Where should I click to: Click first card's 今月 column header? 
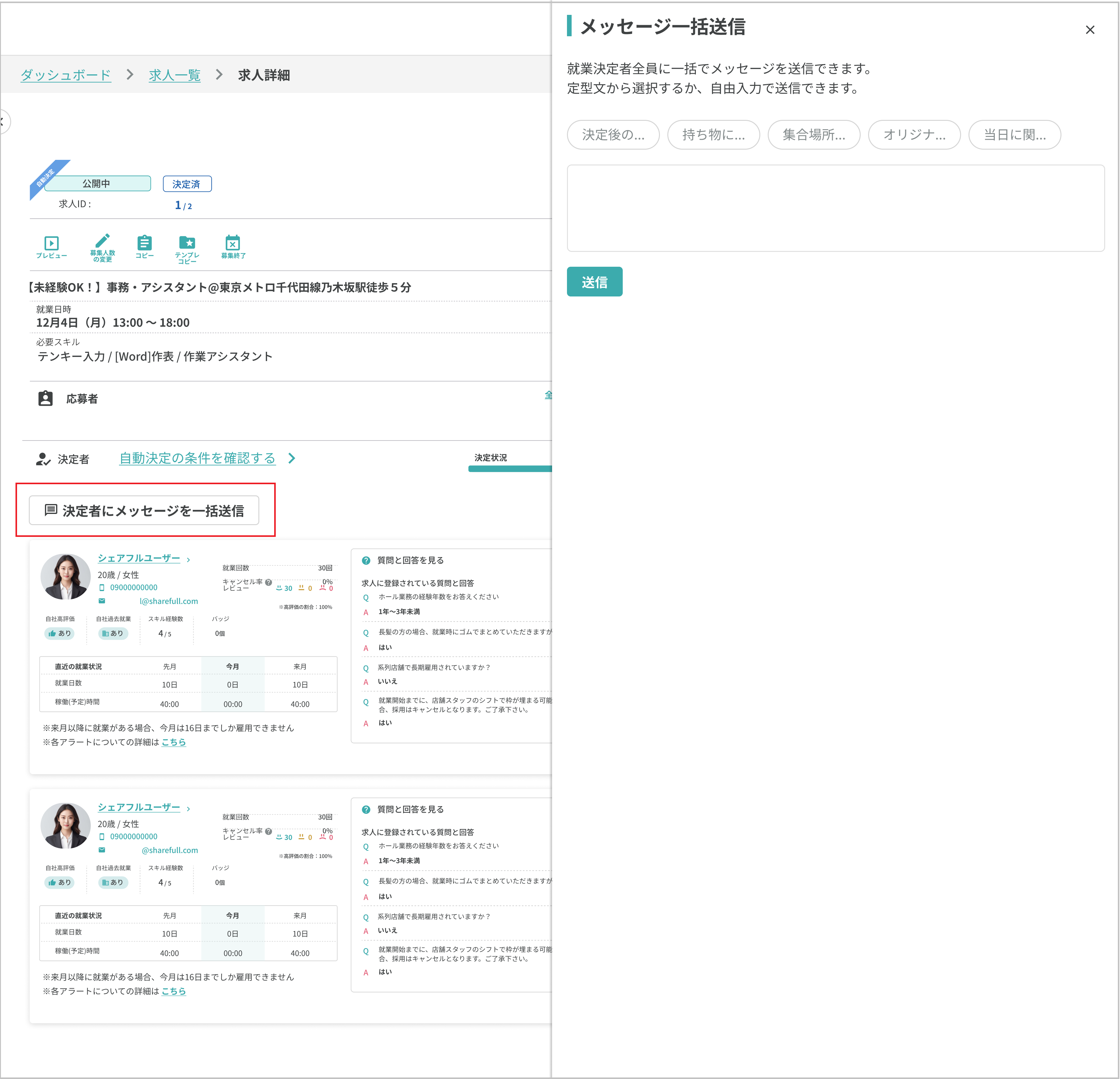[x=233, y=667]
